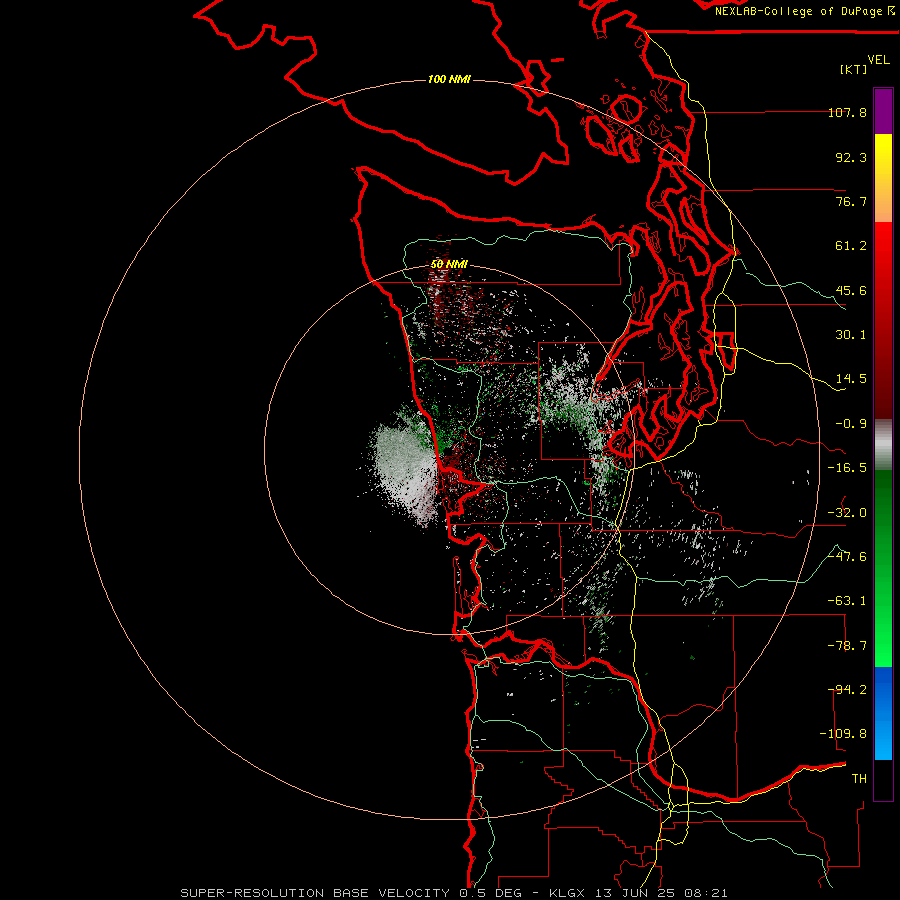900x900 pixels.
Task: Click the green segment of the color bar
Action: [883, 568]
